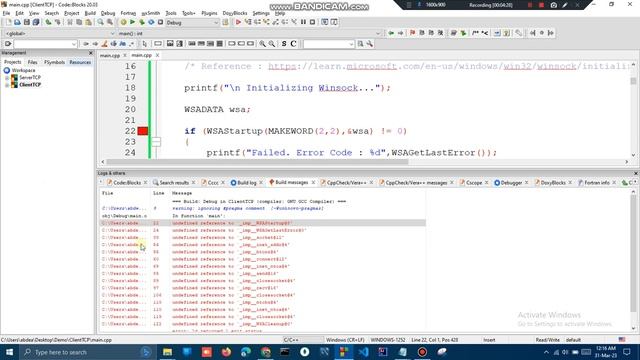Click the S source toolbar icon
The width and height of the screenshot is (640, 360).
pyautogui.click(x=284, y=44)
